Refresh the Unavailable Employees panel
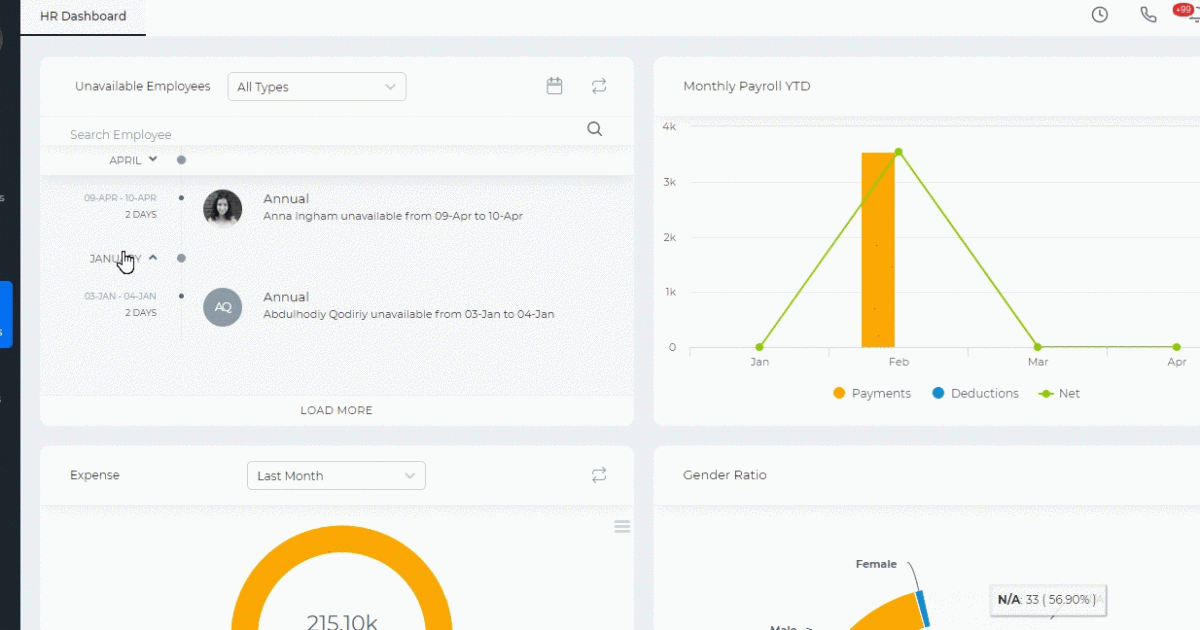The width and height of the screenshot is (1200, 630). (599, 86)
